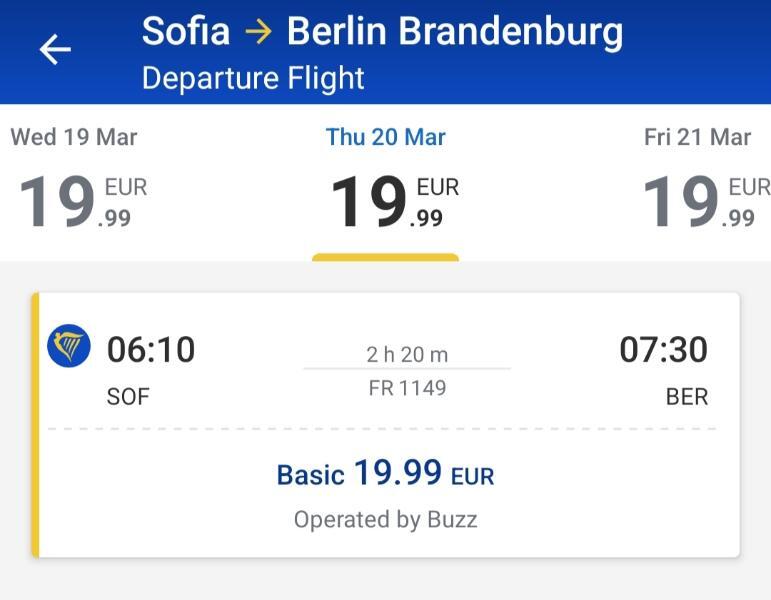Click the SOF airport code

128,396
